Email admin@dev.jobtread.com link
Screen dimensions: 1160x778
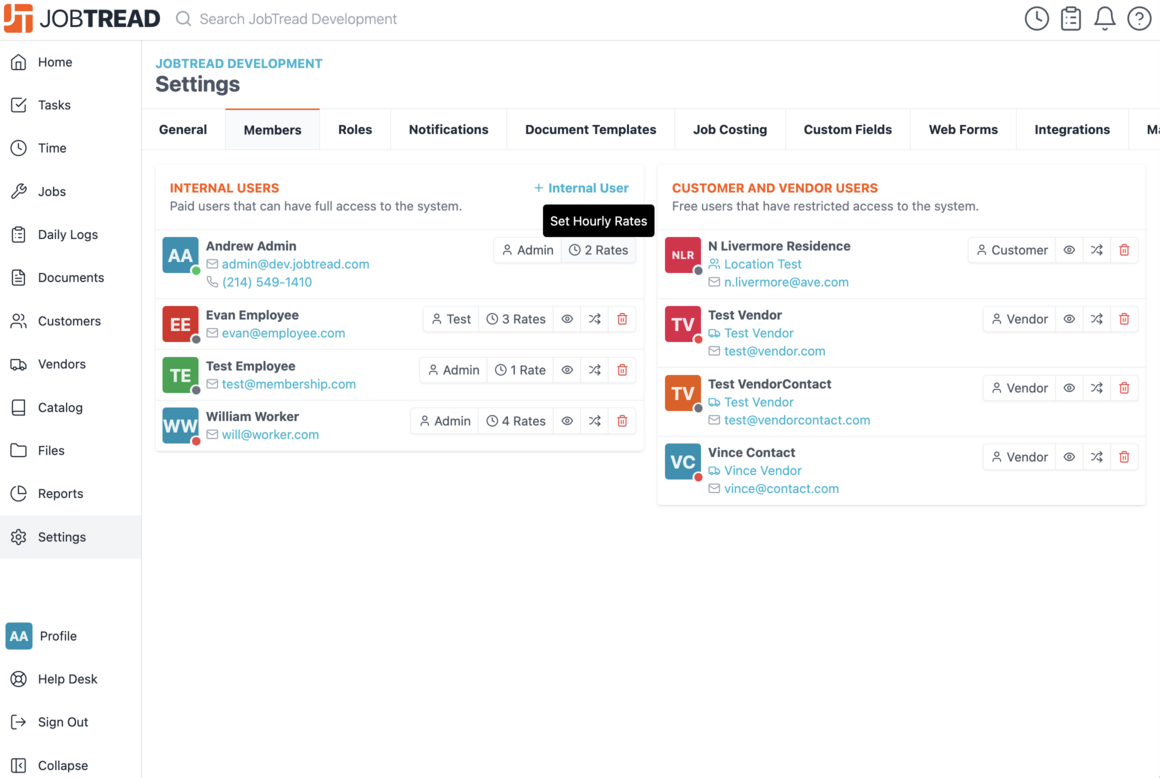tap(295, 264)
